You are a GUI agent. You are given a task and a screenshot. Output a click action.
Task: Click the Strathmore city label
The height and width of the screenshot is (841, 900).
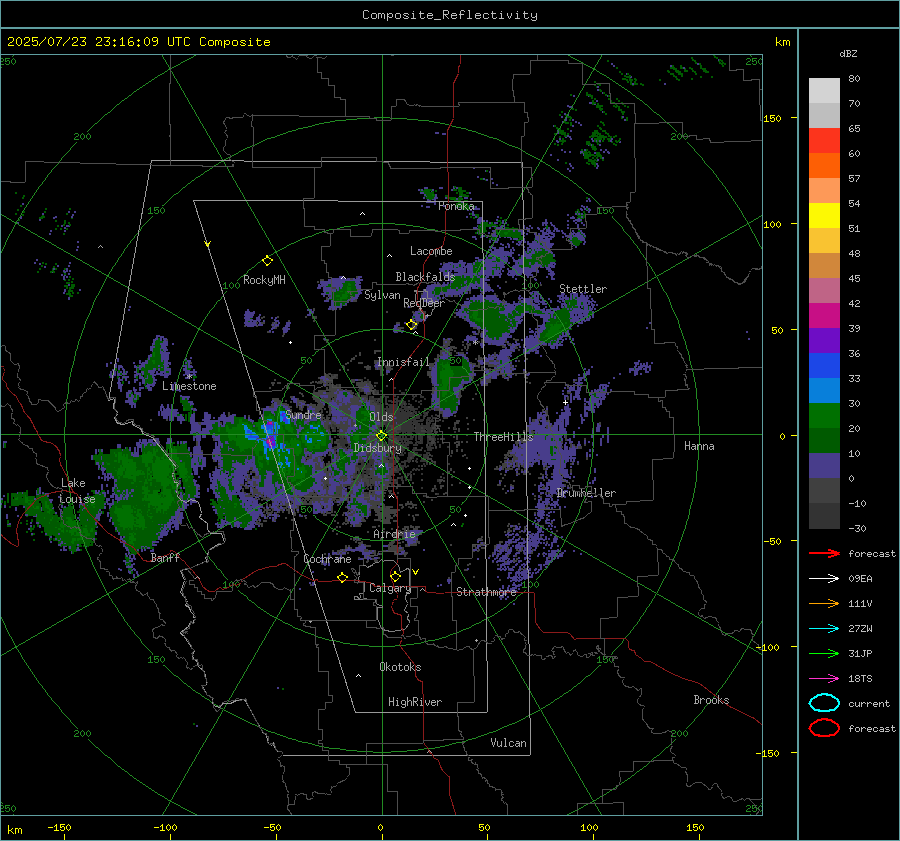click(x=486, y=592)
